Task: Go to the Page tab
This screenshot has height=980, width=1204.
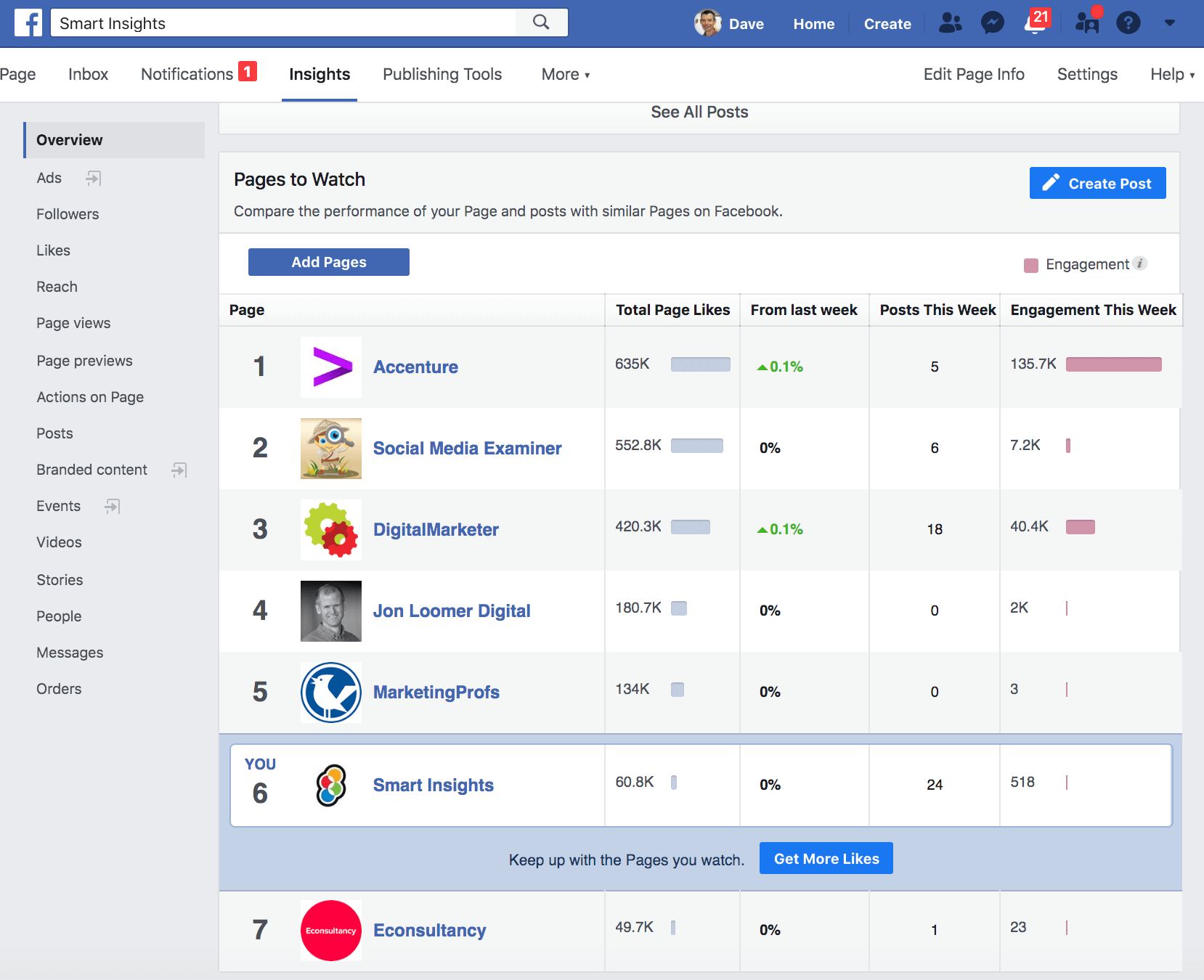Action: click(17, 74)
